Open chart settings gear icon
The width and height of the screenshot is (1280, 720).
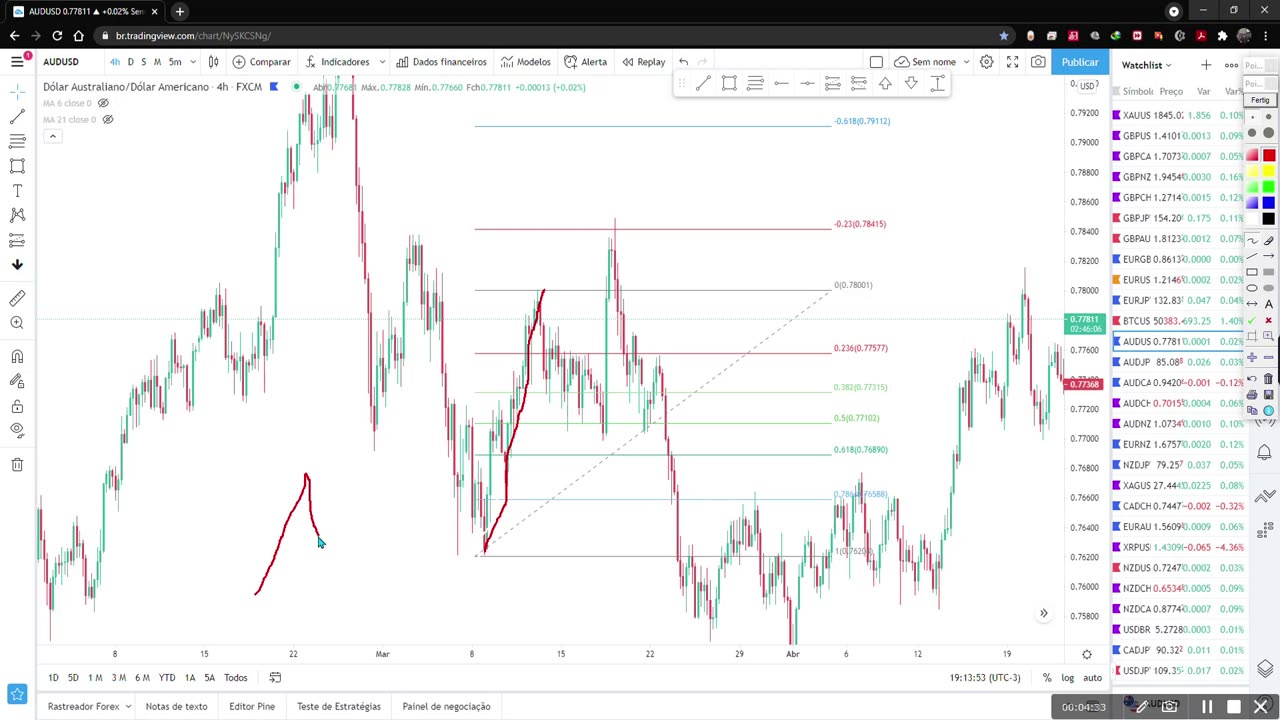point(986,62)
